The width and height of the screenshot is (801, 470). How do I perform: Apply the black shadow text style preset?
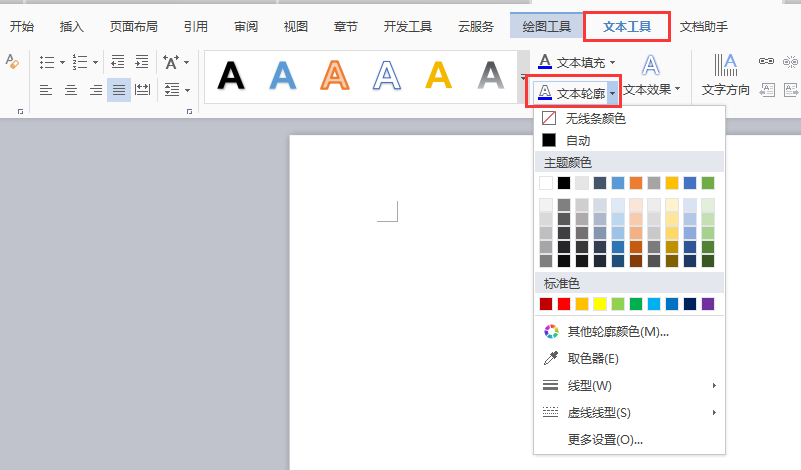point(231,76)
